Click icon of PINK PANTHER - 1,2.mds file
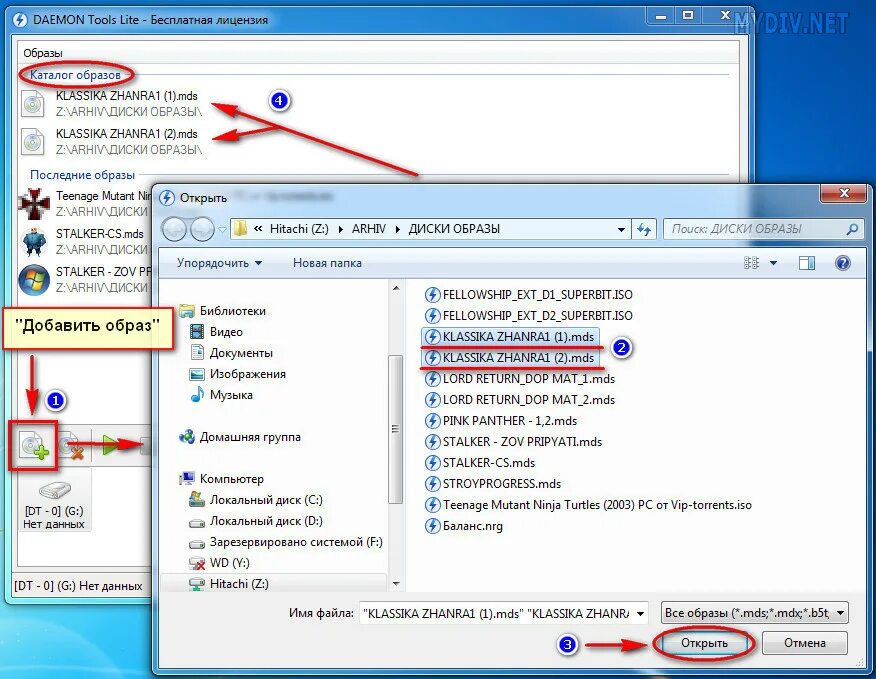Screen dimensions: 876x679 pos(432,421)
